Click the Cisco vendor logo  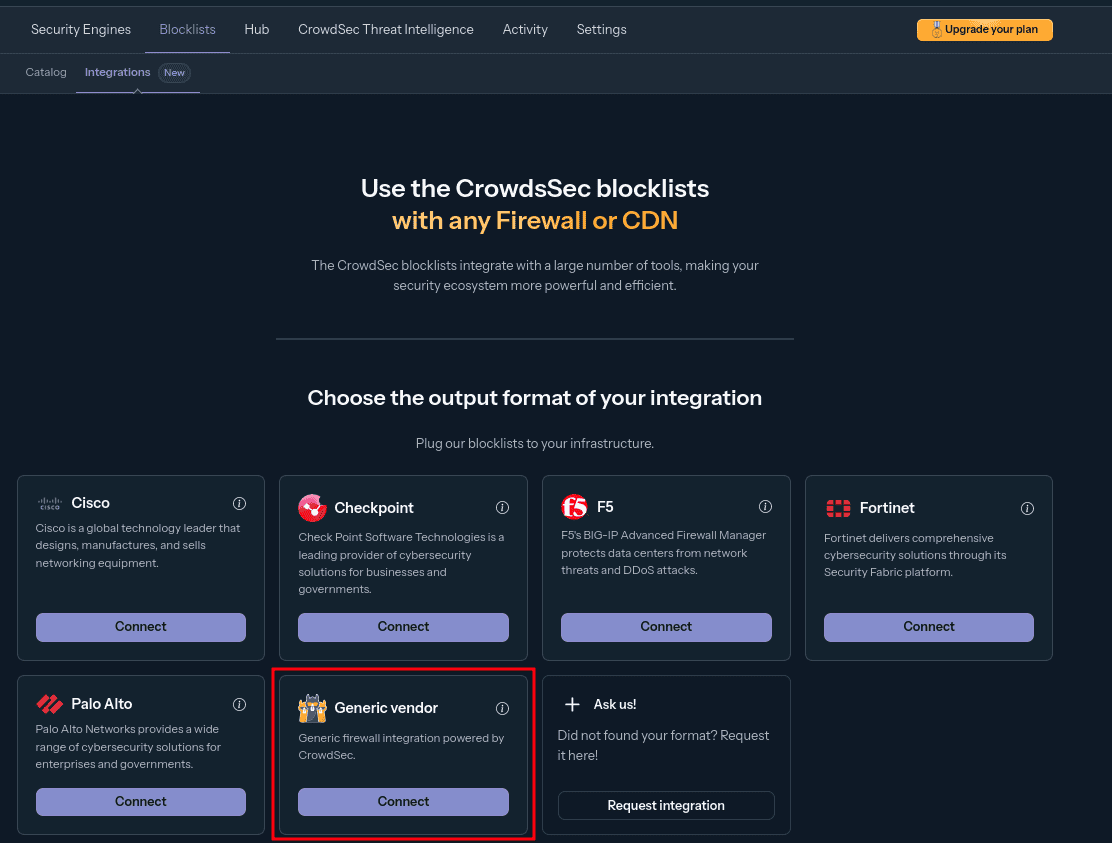point(50,503)
